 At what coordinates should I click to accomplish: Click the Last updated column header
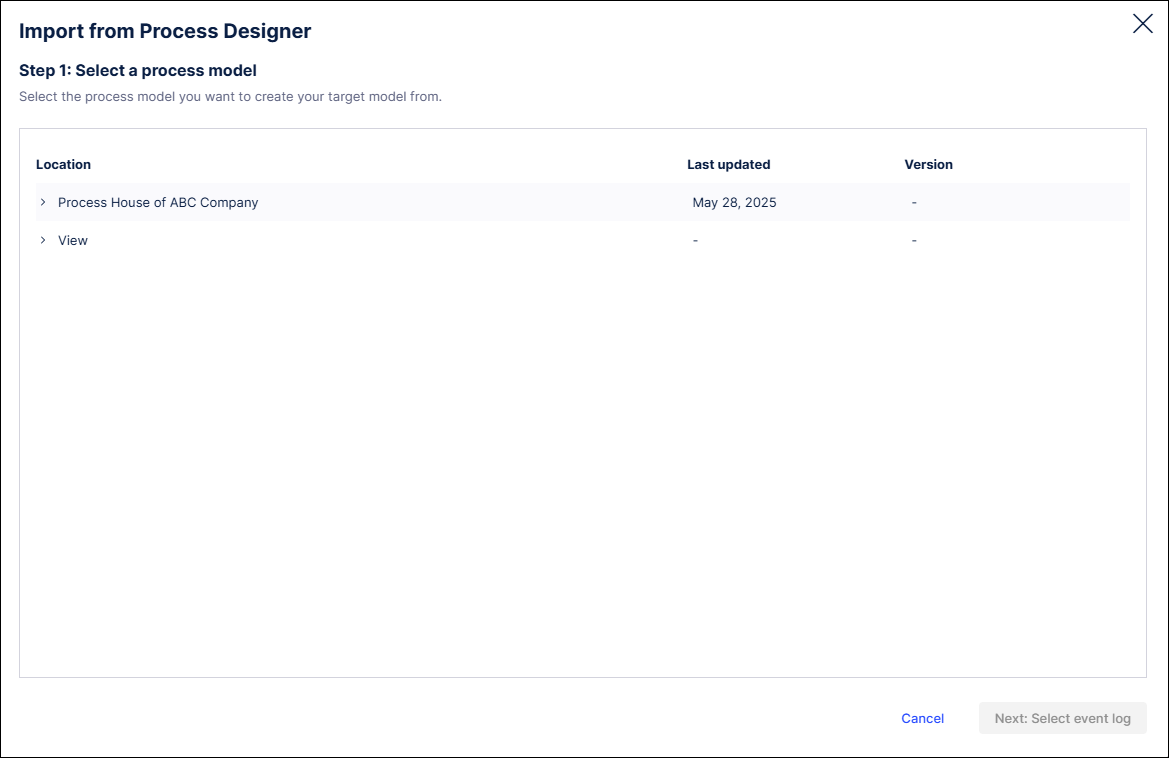click(x=728, y=165)
